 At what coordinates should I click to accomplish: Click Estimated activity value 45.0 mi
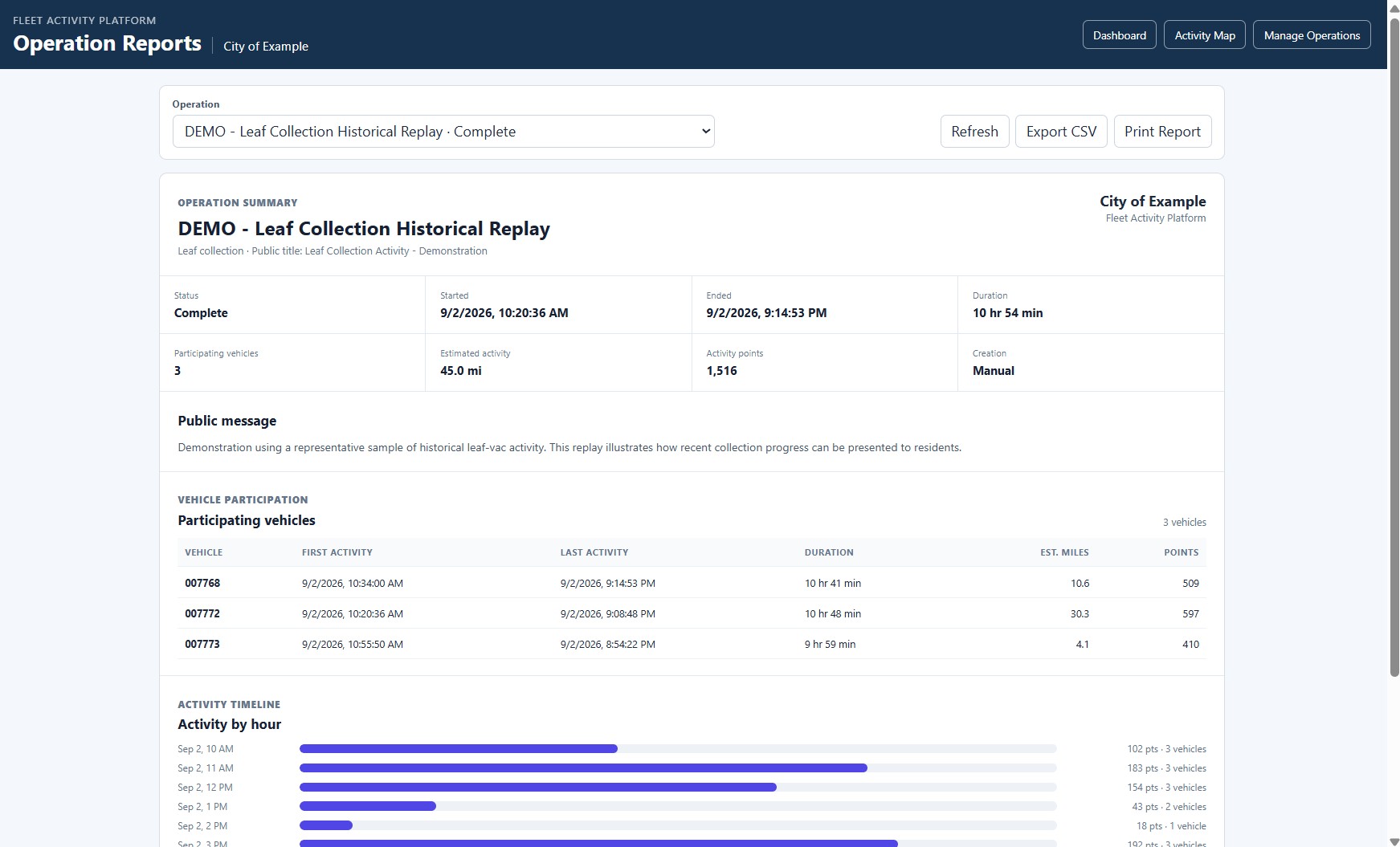[461, 371]
